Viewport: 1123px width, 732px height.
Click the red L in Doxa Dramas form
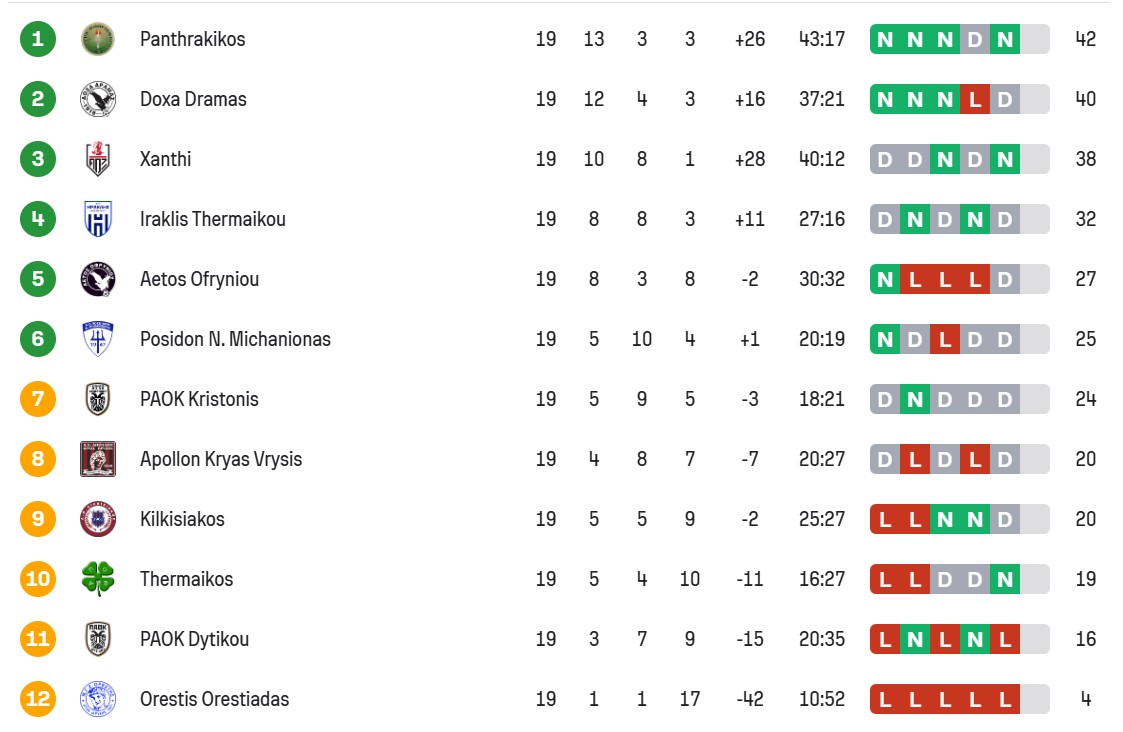pos(975,99)
